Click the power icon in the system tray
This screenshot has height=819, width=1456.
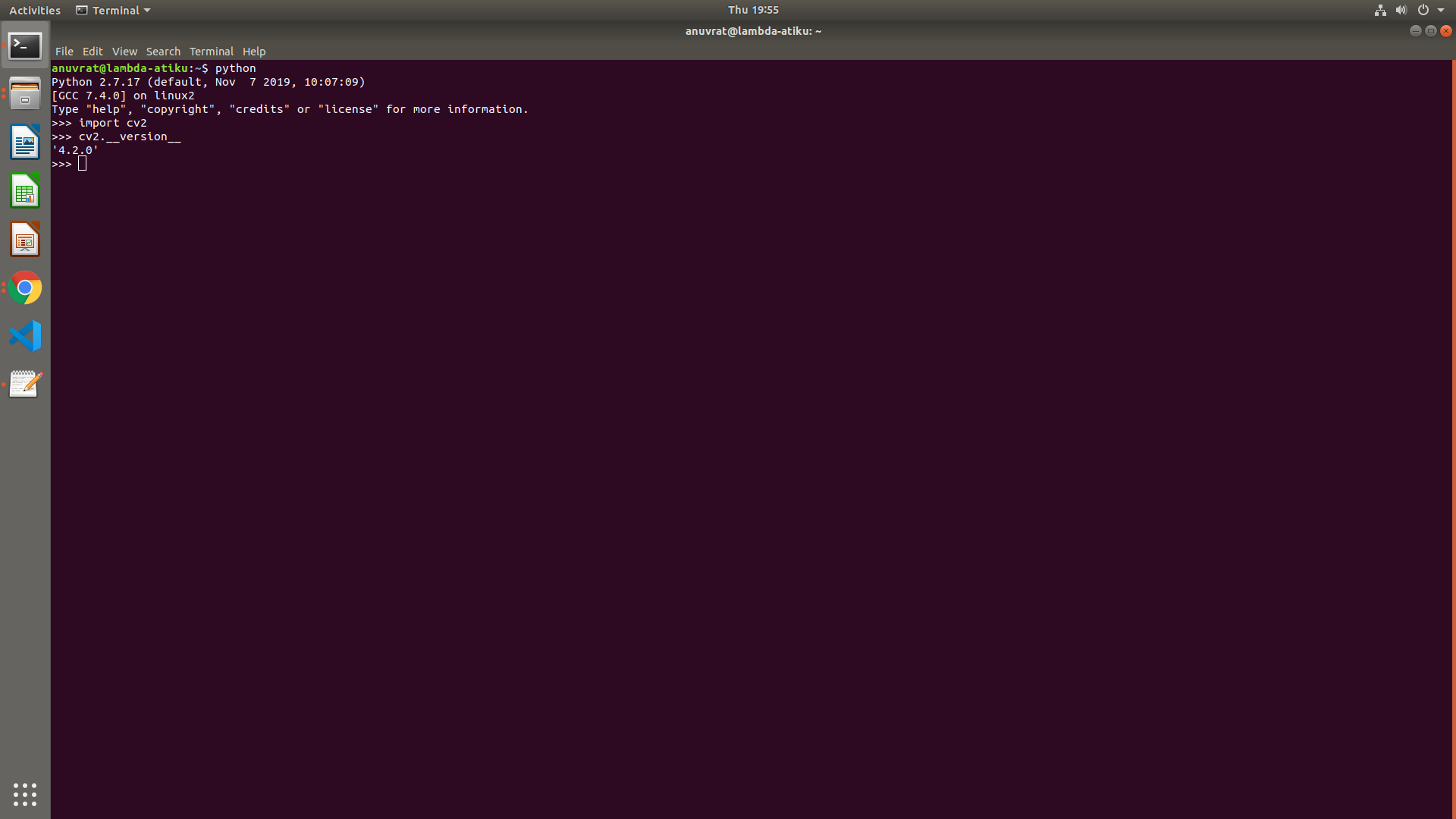[1423, 10]
